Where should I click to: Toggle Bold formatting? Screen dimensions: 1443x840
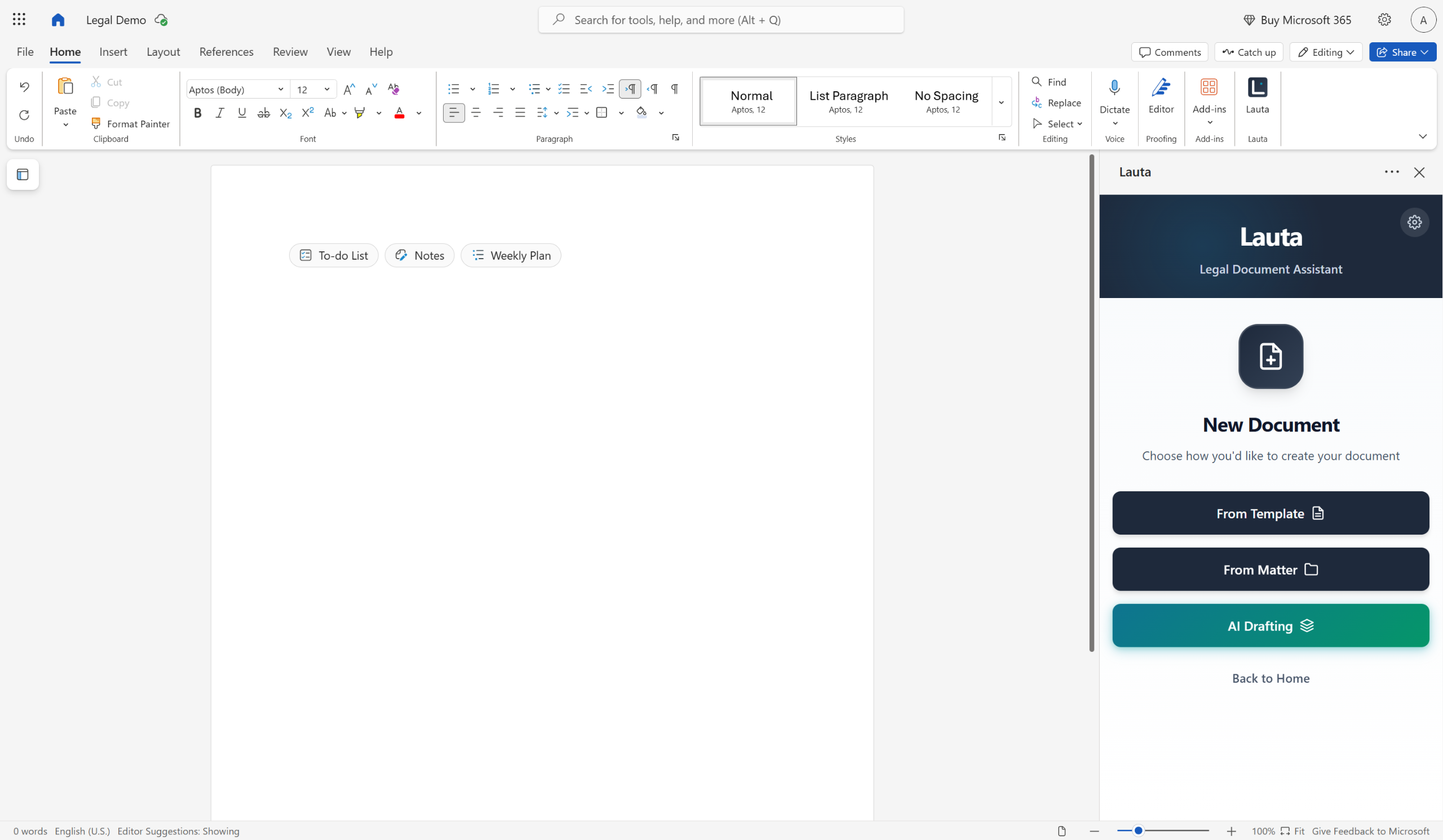coord(197,113)
